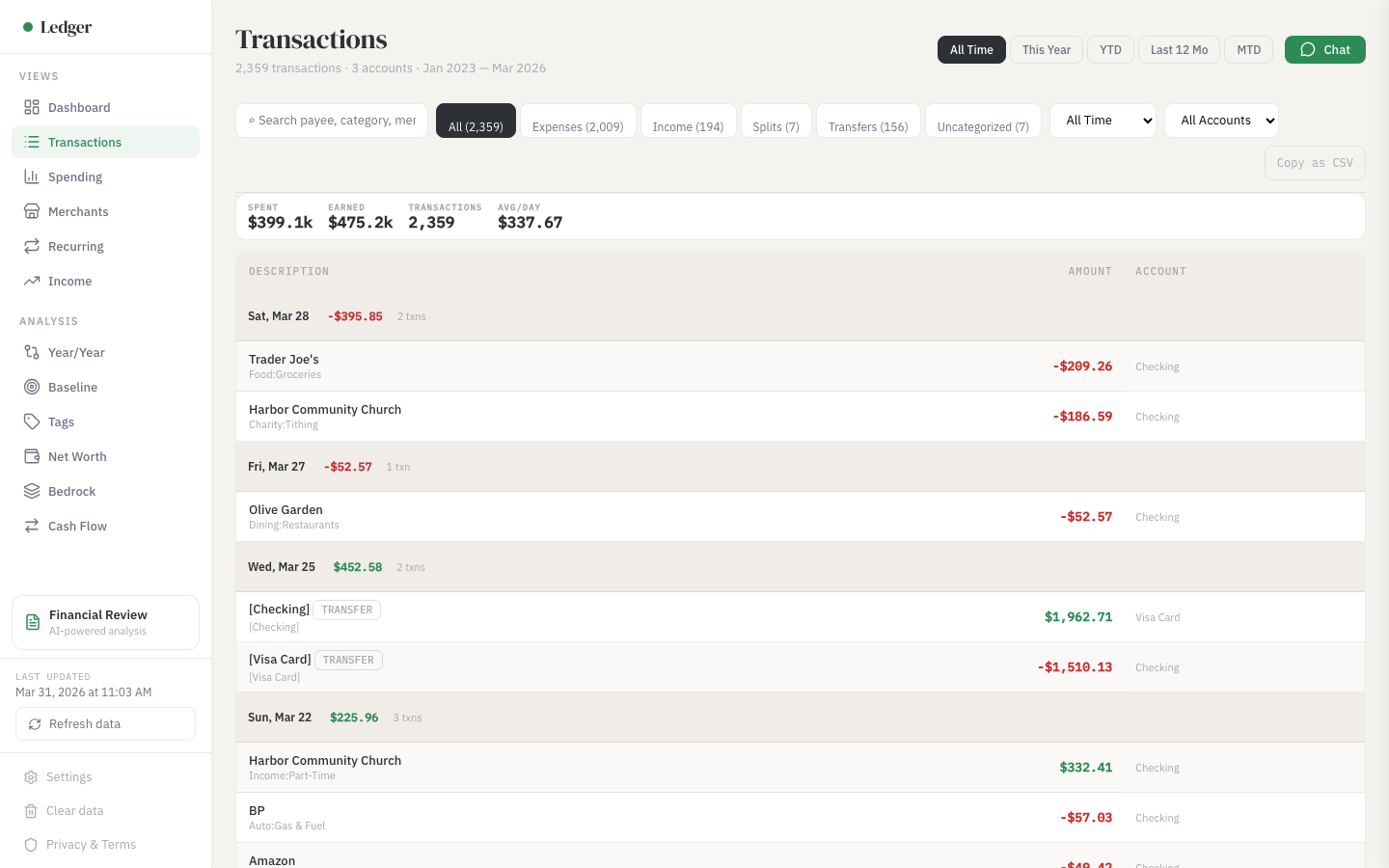Toggle the Transfers (156) filter
Image resolution: width=1389 pixels, height=868 pixels.
[x=867, y=126]
